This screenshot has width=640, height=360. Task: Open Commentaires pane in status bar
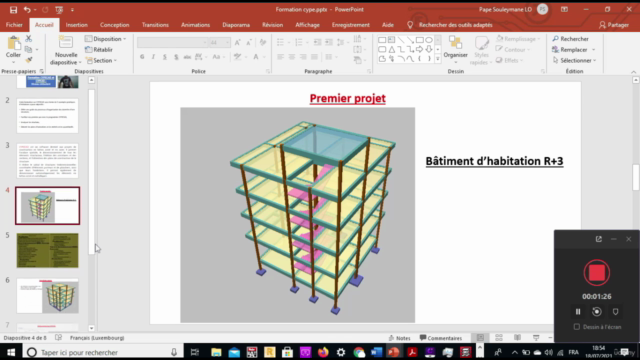point(441,338)
